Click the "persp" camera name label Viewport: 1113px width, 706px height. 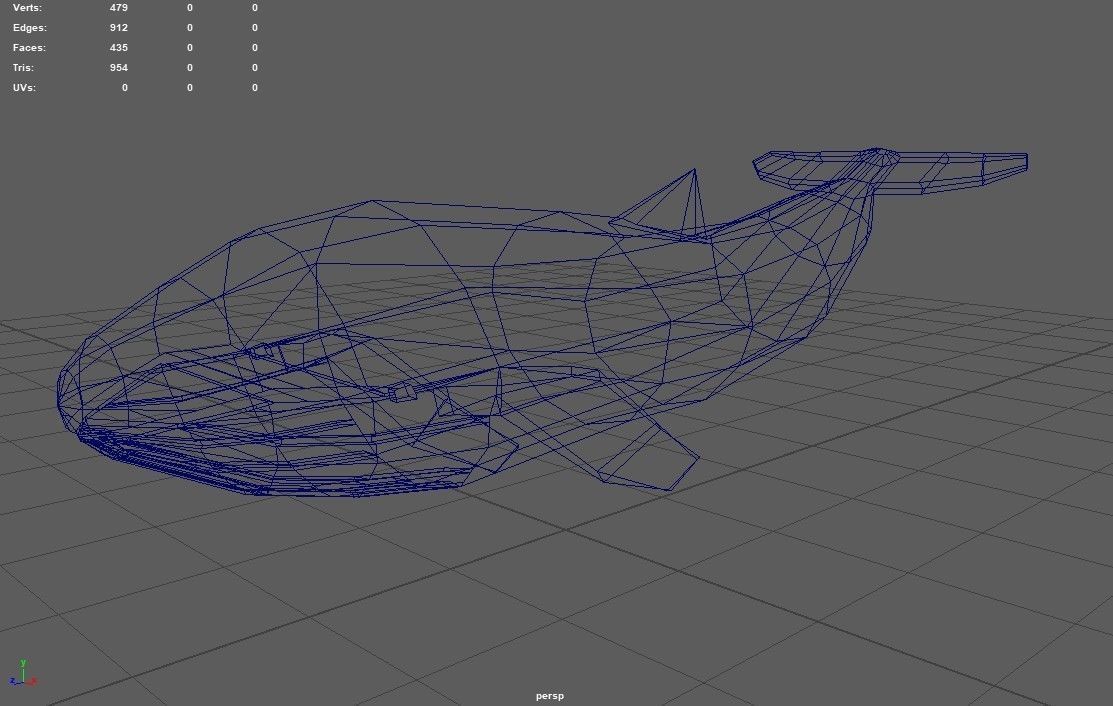549,696
